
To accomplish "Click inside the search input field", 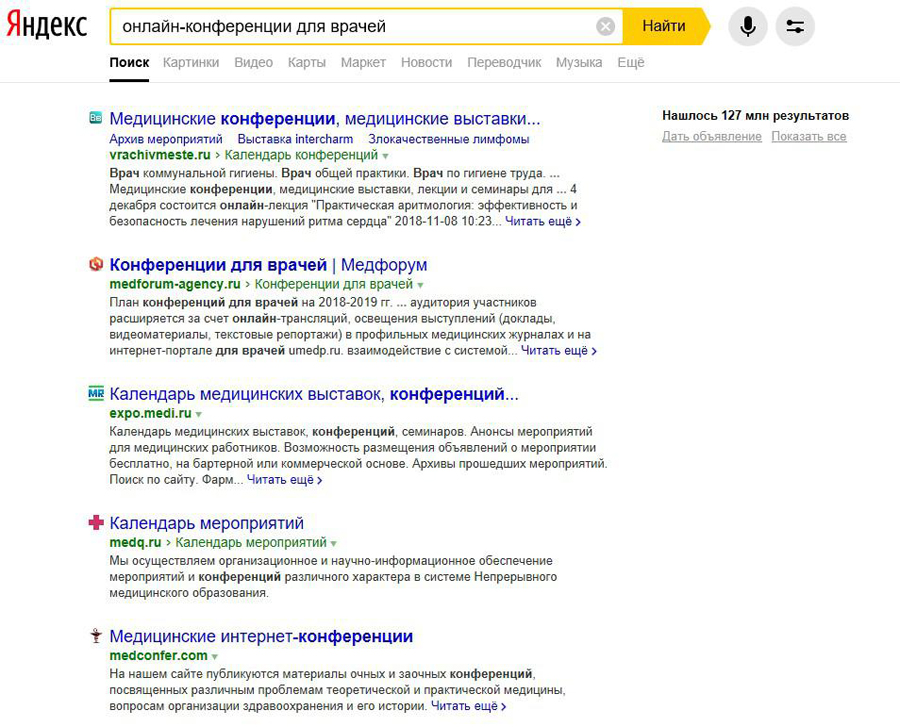I will click(x=350, y=27).
